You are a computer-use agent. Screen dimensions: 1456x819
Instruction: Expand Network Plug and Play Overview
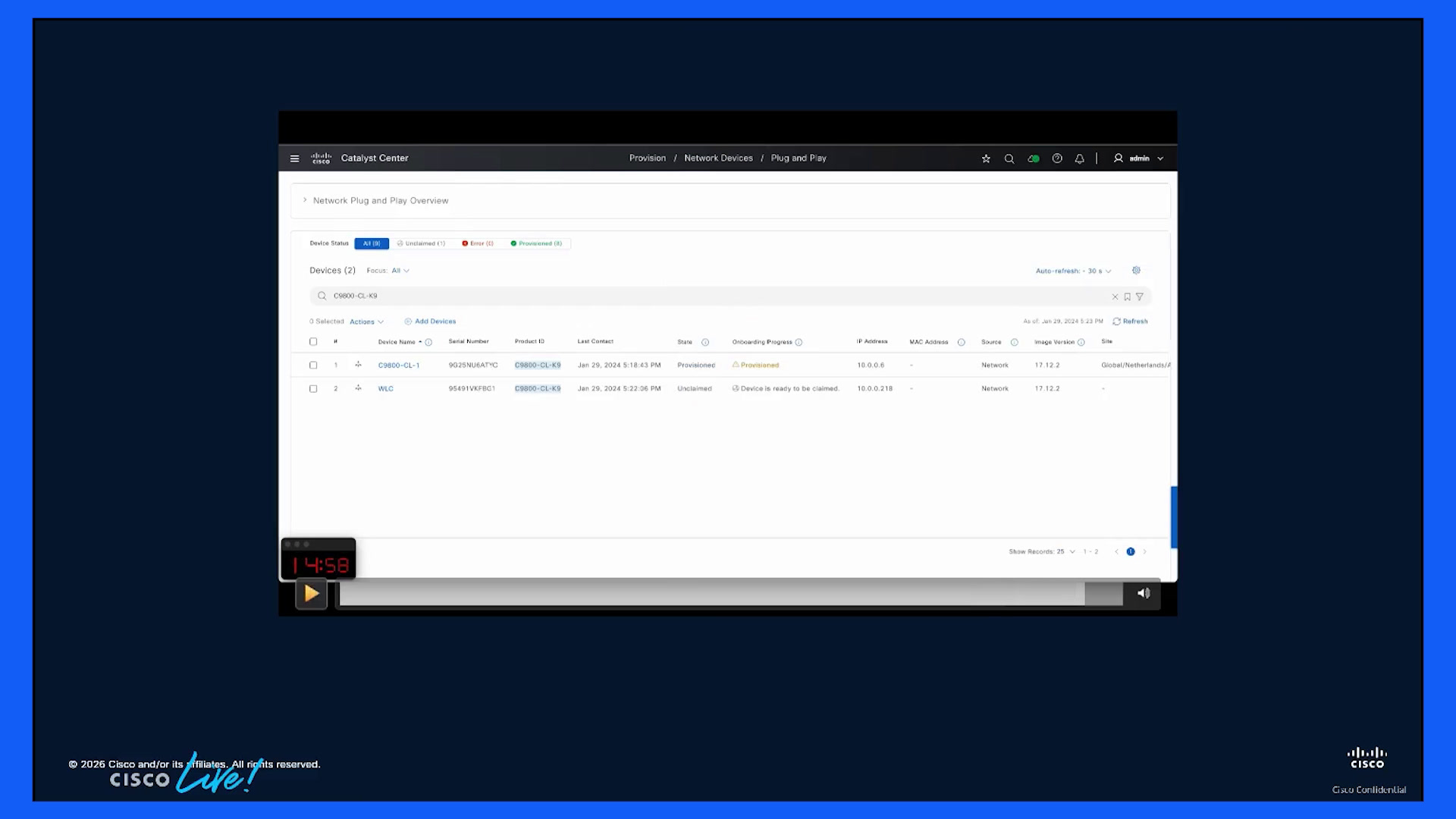(375, 201)
